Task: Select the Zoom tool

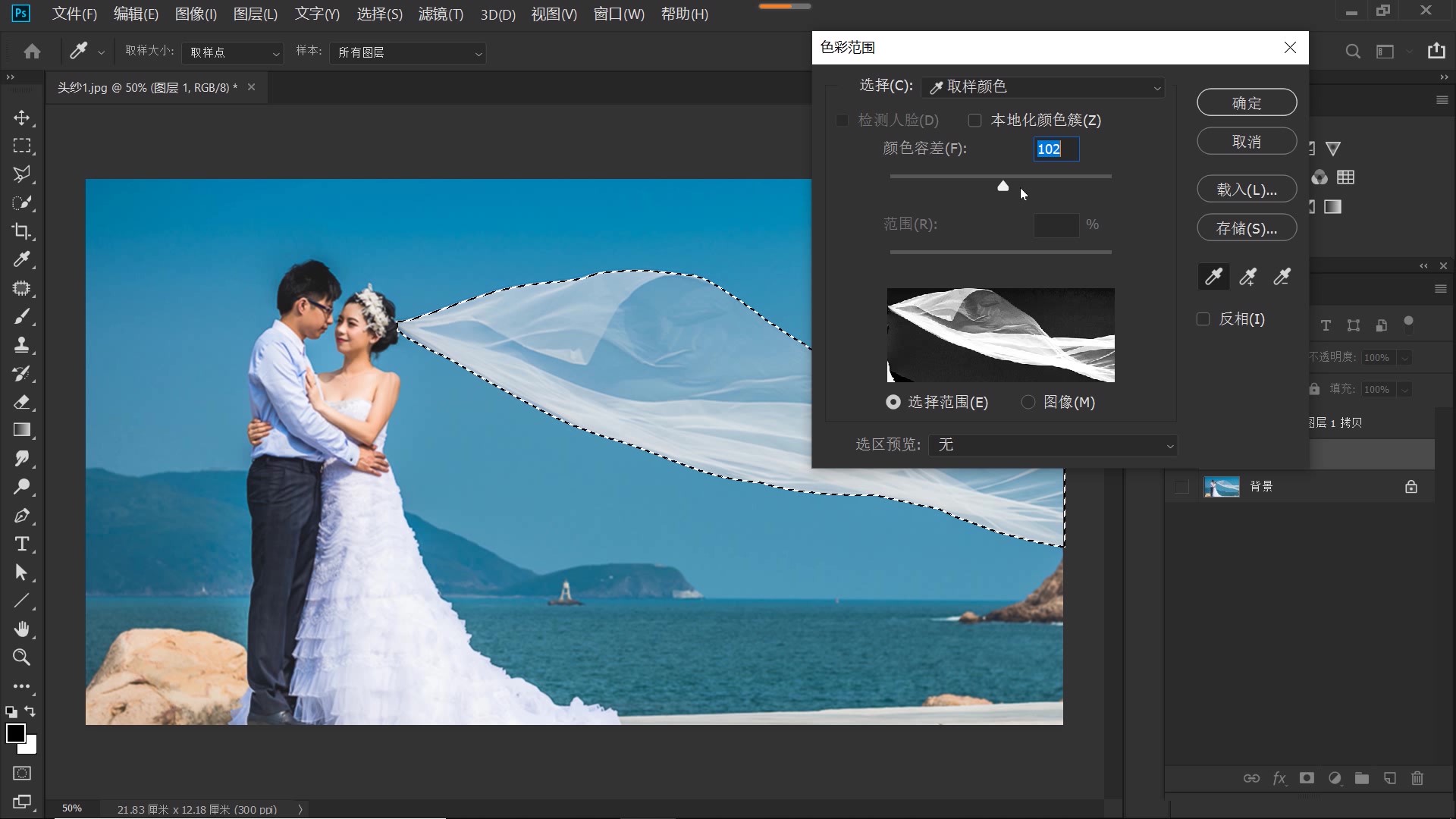Action: 22,657
